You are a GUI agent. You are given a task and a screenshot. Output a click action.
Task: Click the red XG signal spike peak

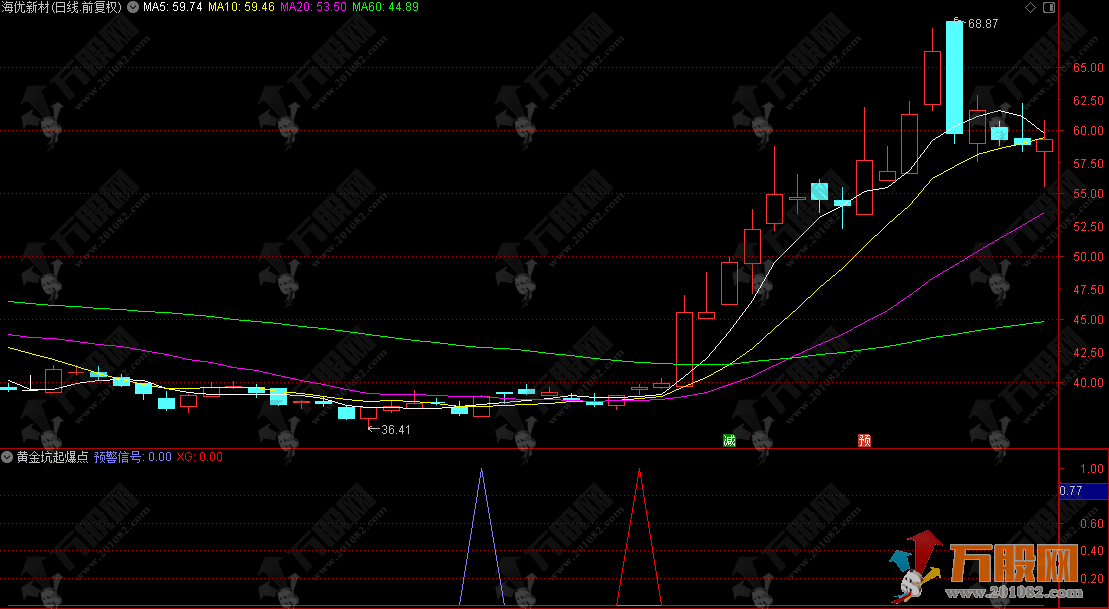click(639, 470)
